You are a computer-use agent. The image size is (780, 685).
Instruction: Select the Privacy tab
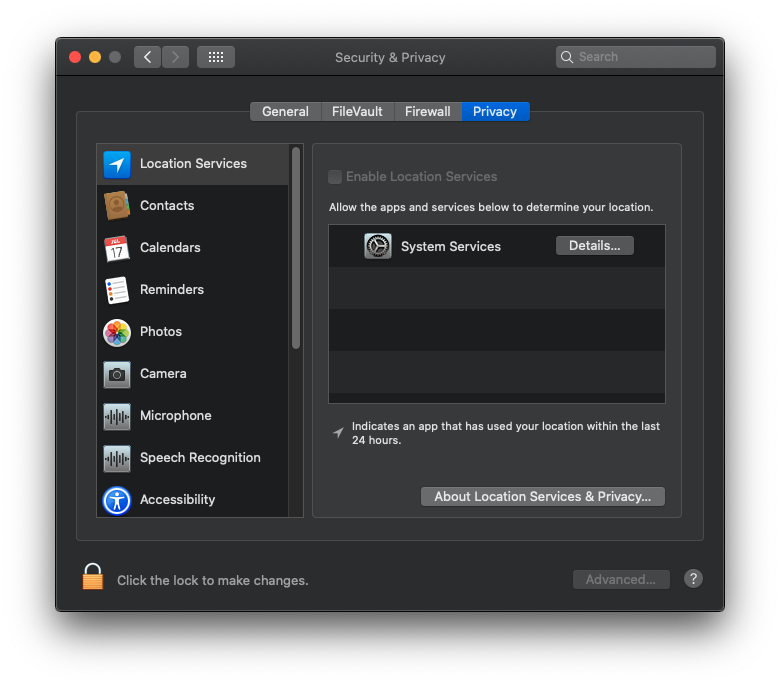pos(495,111)
